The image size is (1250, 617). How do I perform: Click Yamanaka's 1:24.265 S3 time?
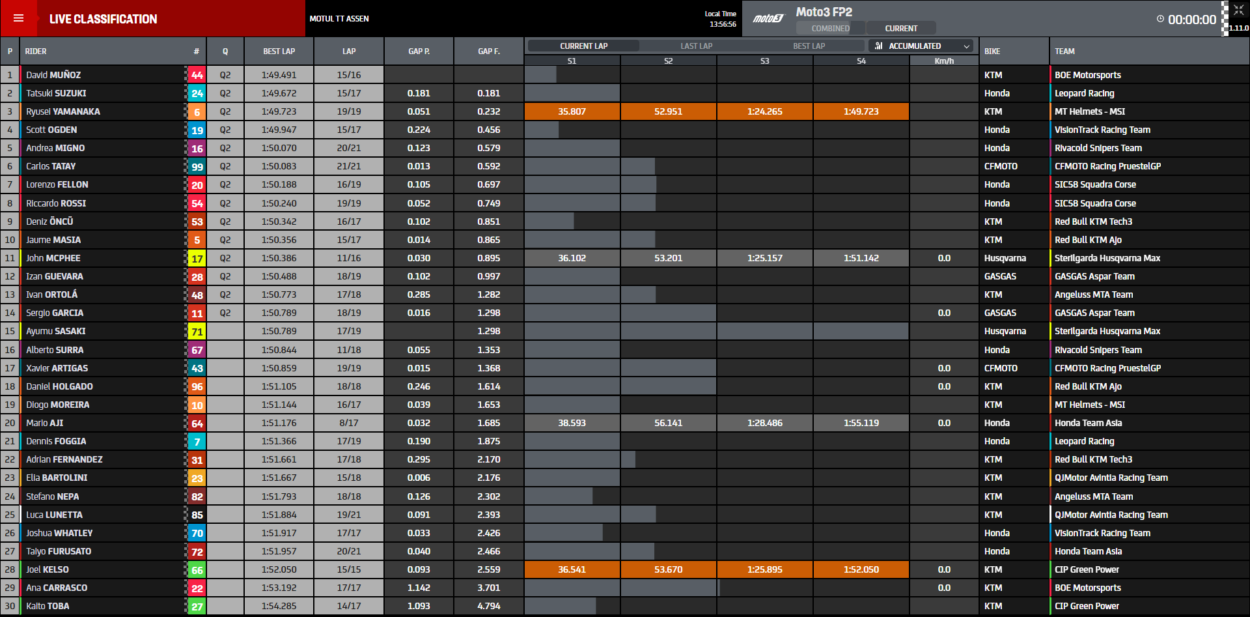(764, 112)
